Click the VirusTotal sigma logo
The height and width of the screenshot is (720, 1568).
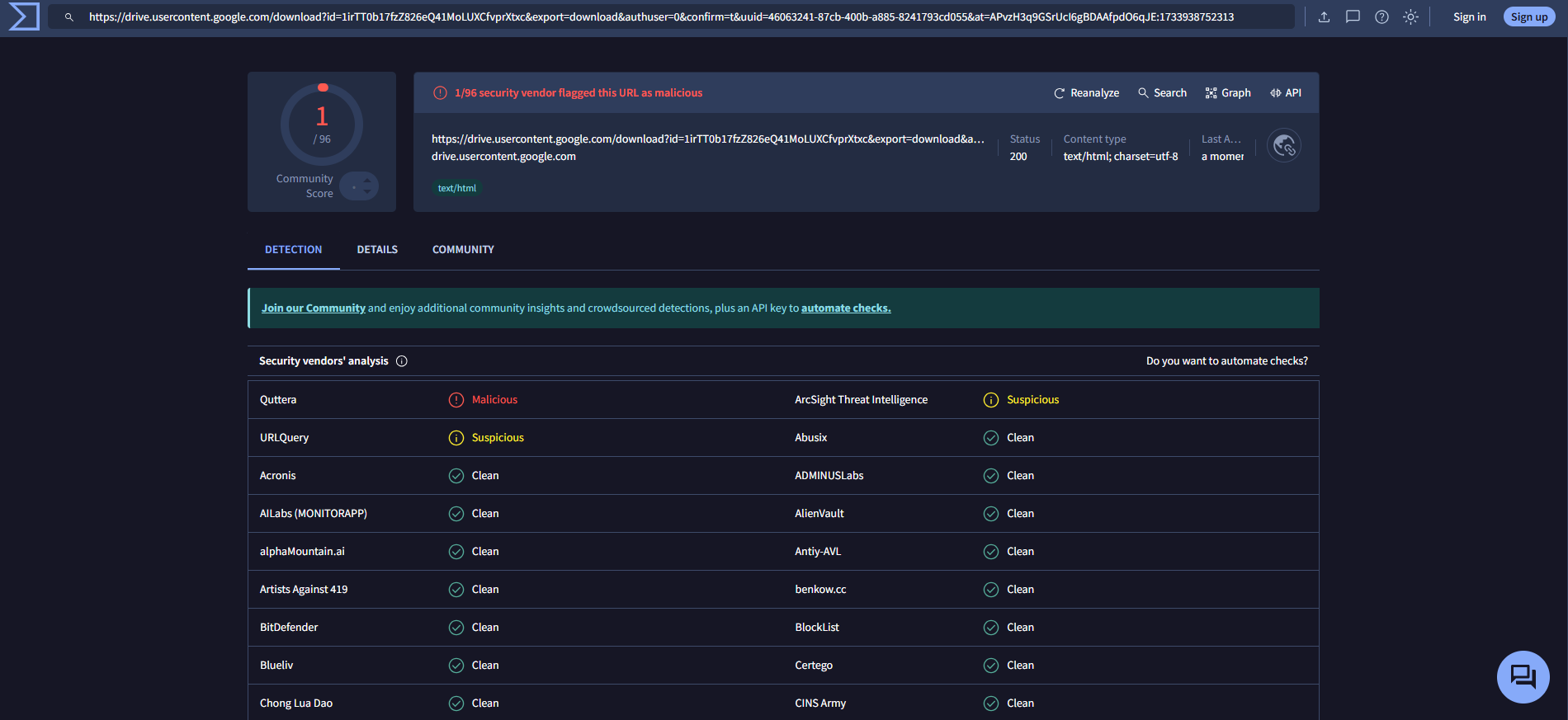click(24, 16)
